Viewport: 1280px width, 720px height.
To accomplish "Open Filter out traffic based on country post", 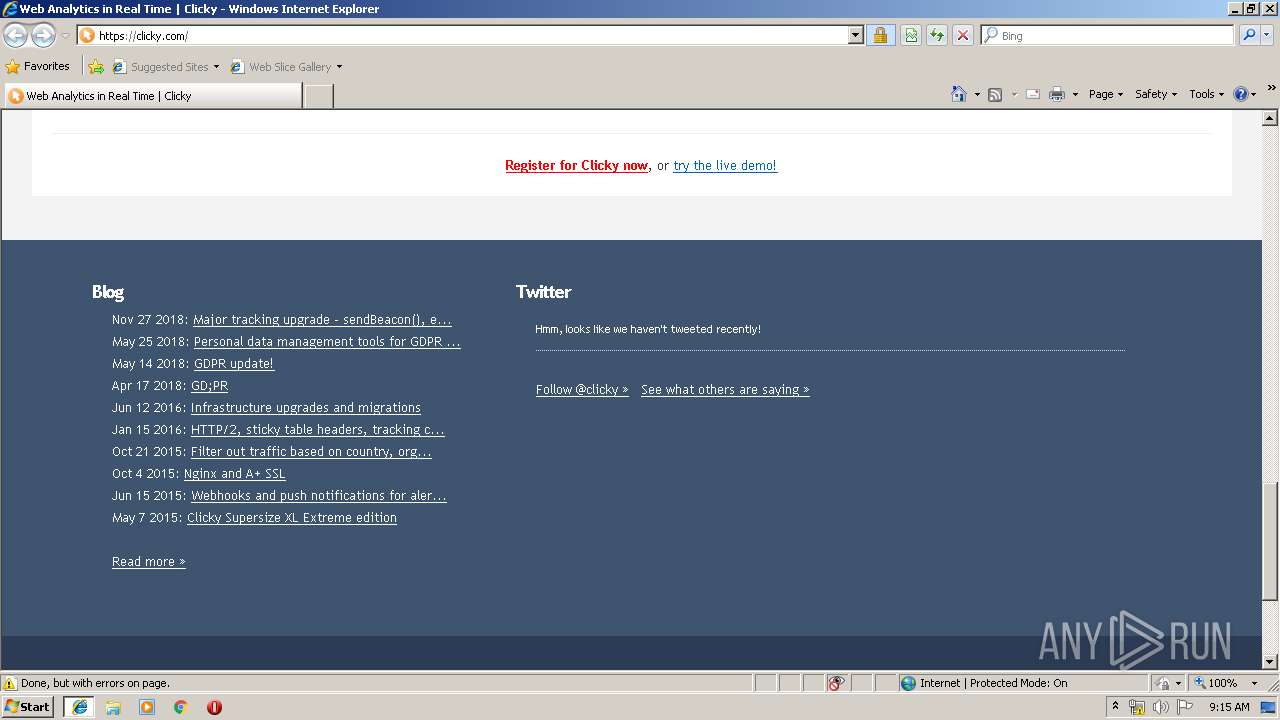I will 311,452.
